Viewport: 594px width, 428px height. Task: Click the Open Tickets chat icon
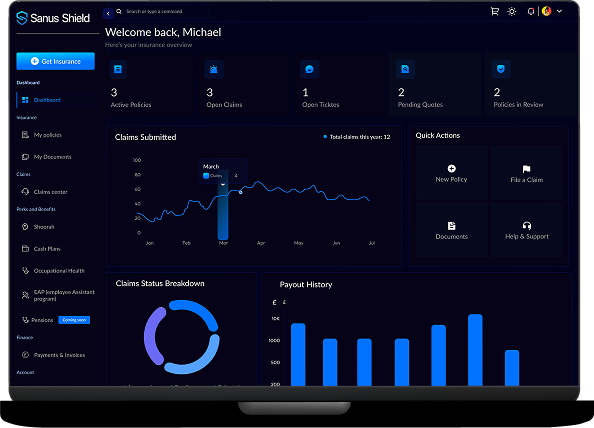tap(310, 69)
